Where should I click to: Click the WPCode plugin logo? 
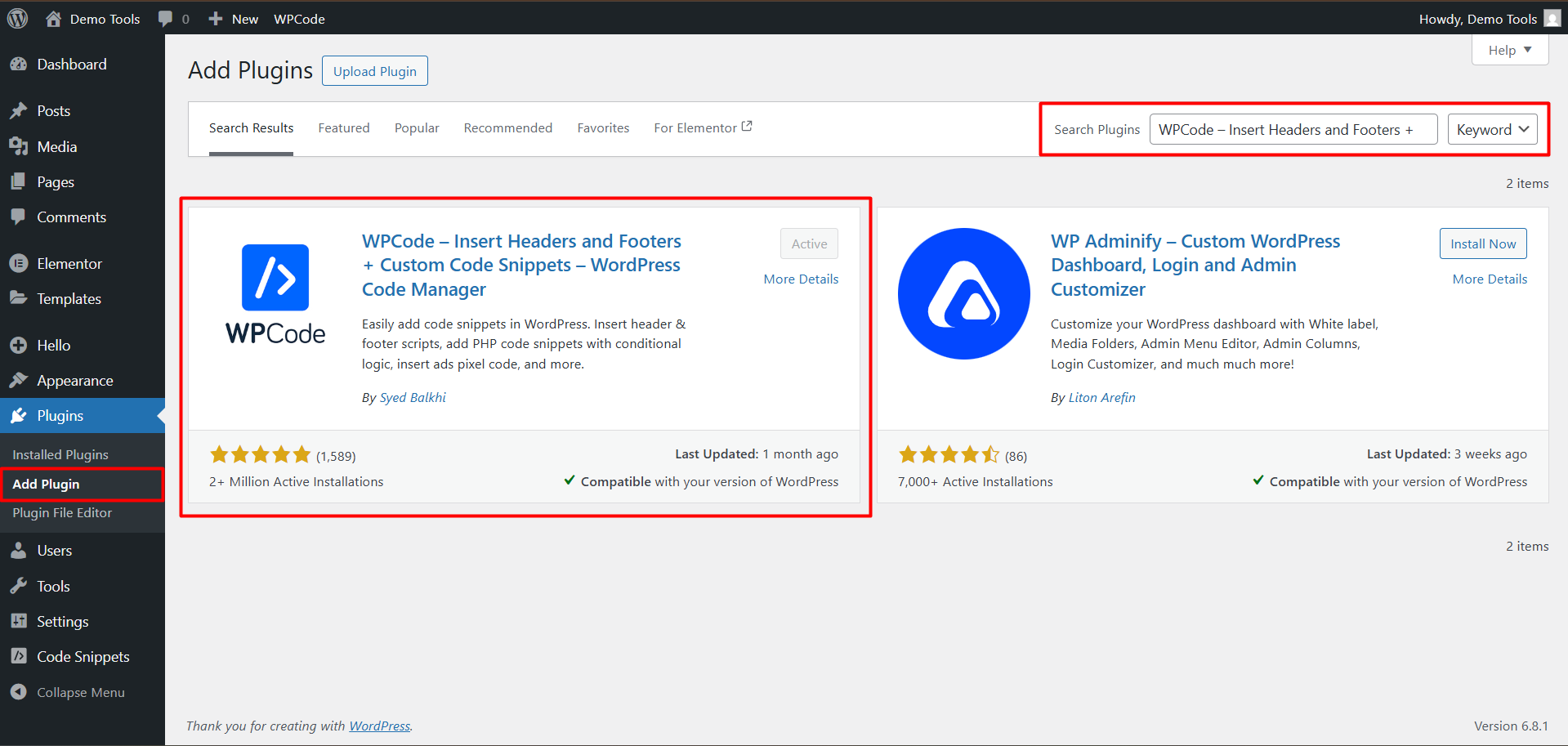point(275,294)
